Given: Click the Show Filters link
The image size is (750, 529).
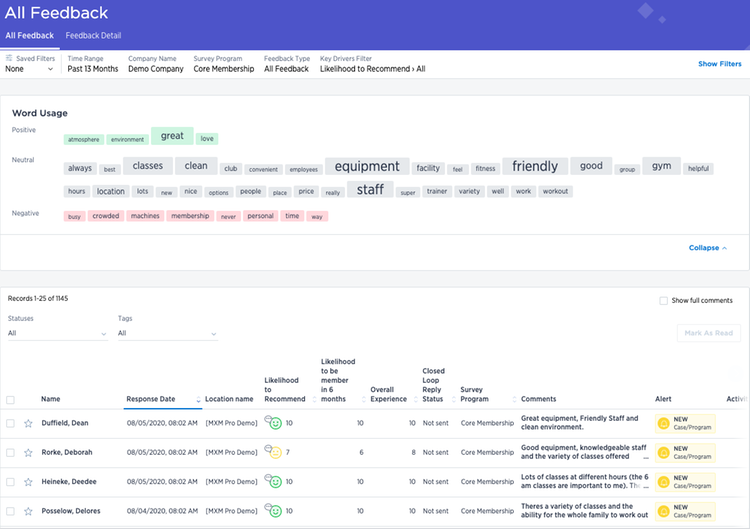Looking at the screenshot, I should pos(719,64).
